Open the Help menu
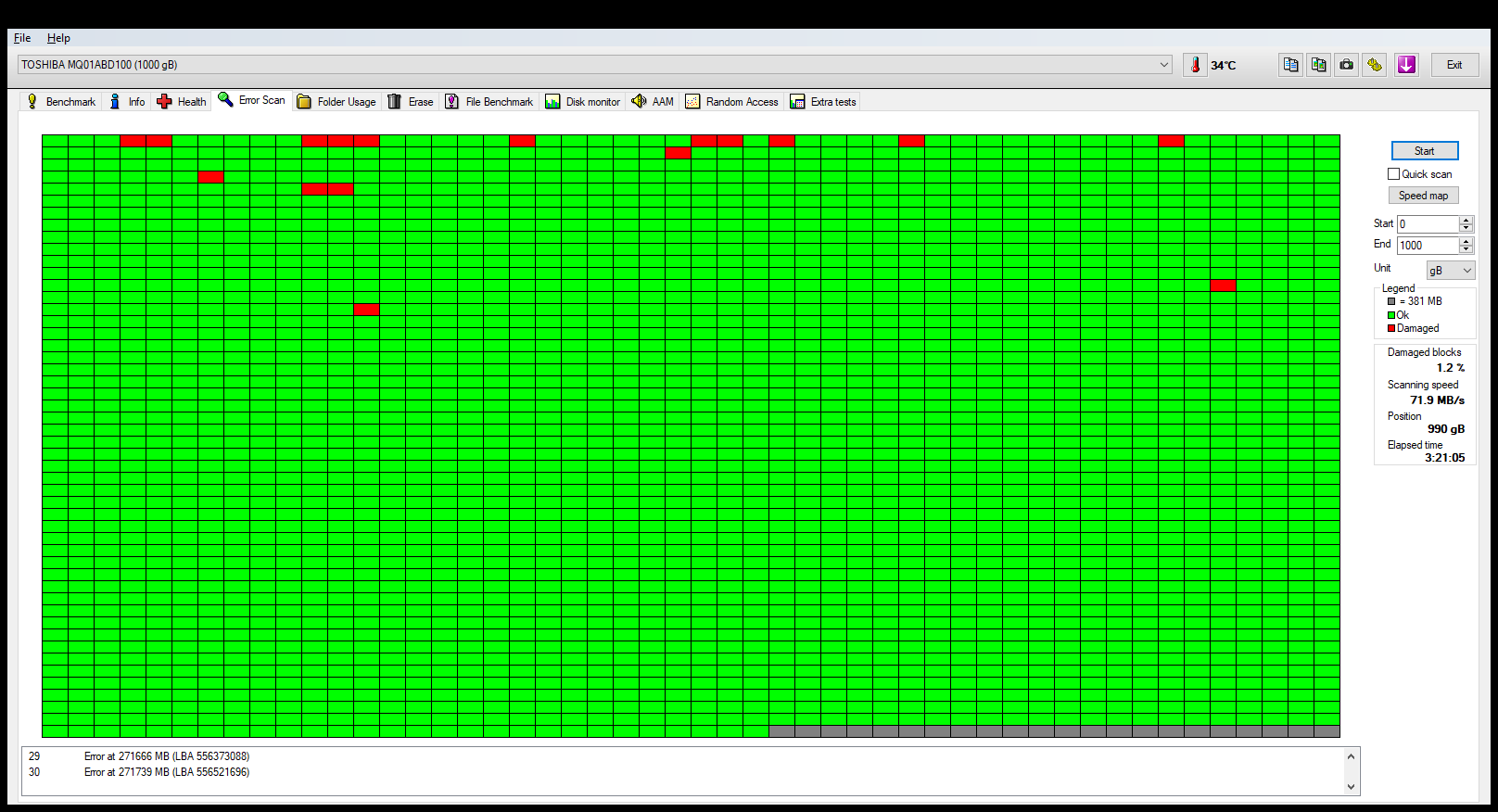 coord(58,38)
